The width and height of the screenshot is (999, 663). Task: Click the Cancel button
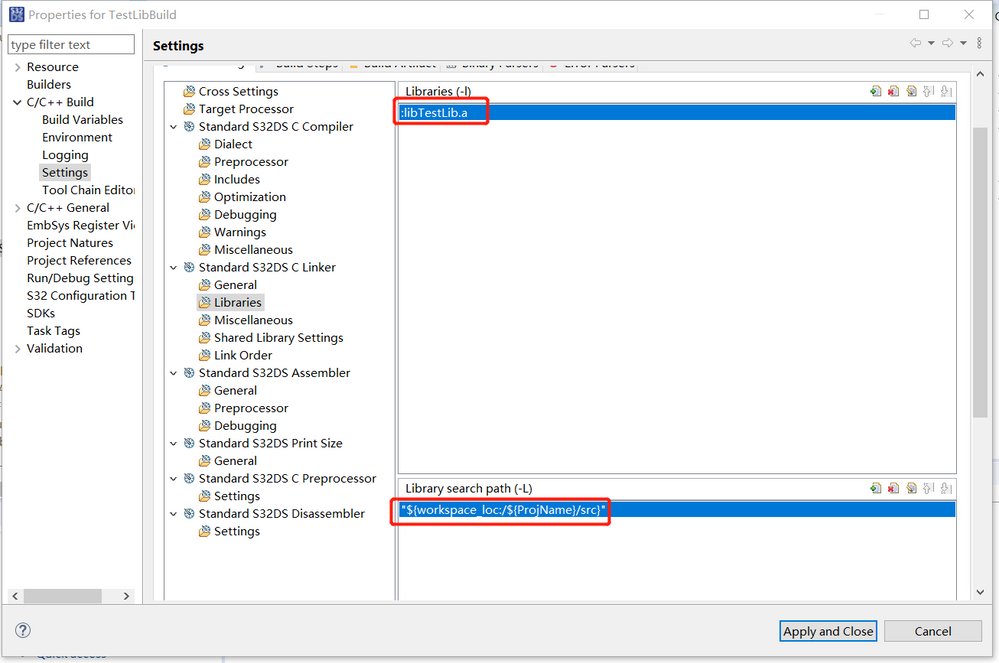933,631
